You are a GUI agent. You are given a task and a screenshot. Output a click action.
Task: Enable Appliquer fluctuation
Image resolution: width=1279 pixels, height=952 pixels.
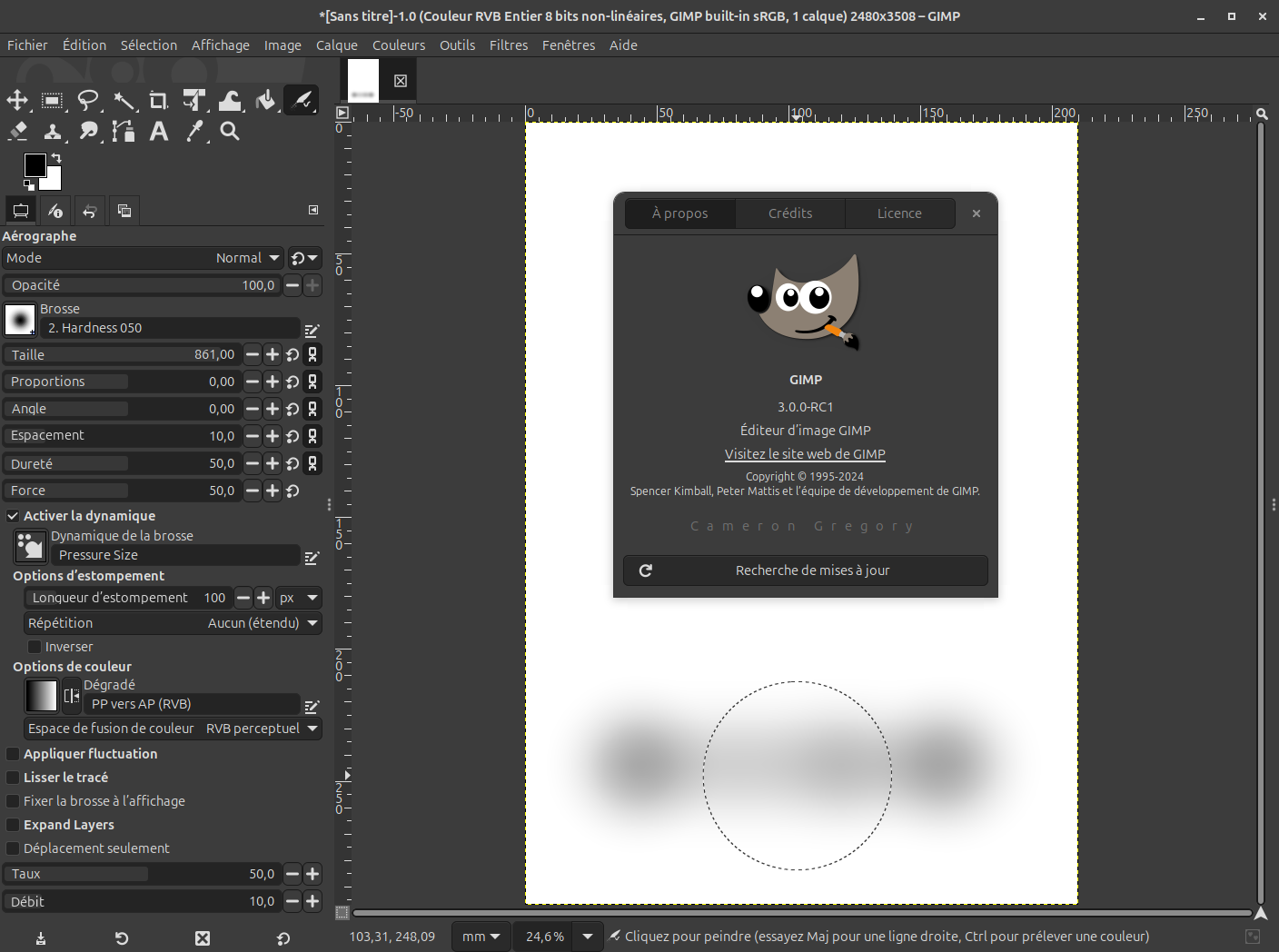point(13,754)
